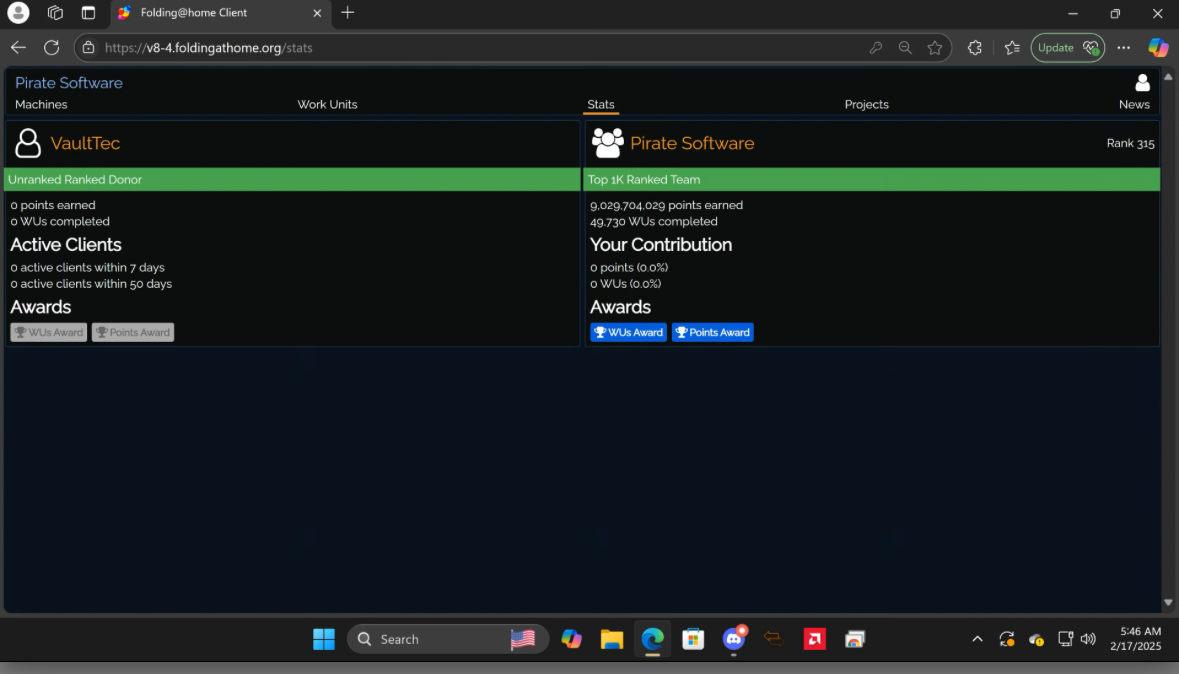Click the grayed donor Points Award badge
The width and height of the screenshot is (1179, 674).
coord(132,332)
